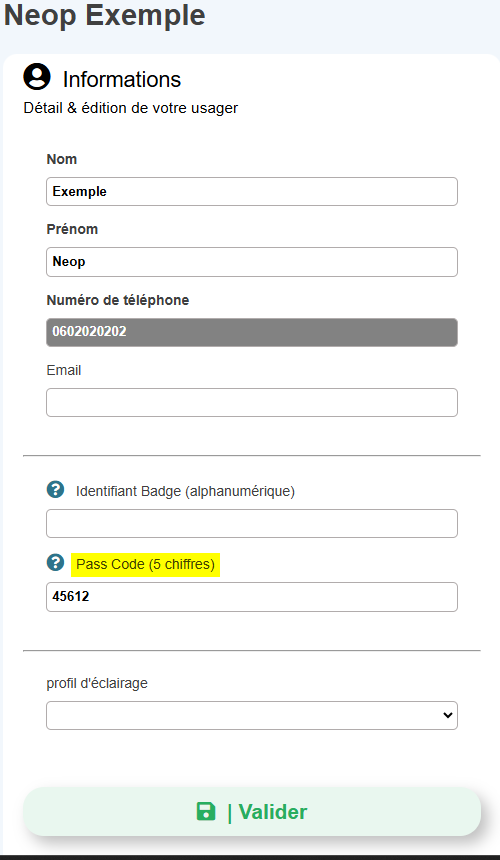Image resolution: width=500 pixels, height=860 pixels.
Task: Click the Informations section heading
Action: pyautogui.click(x=122, y=80)
